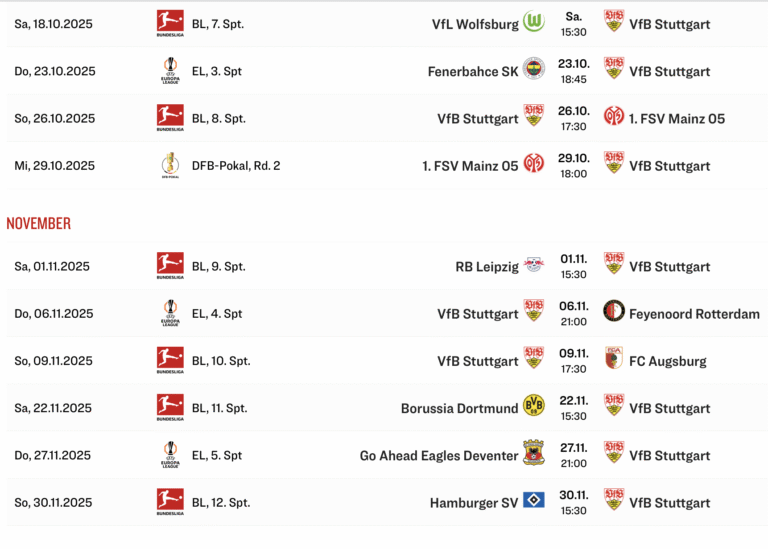Click the Hamburger SV diamond logo

point(534,502)
